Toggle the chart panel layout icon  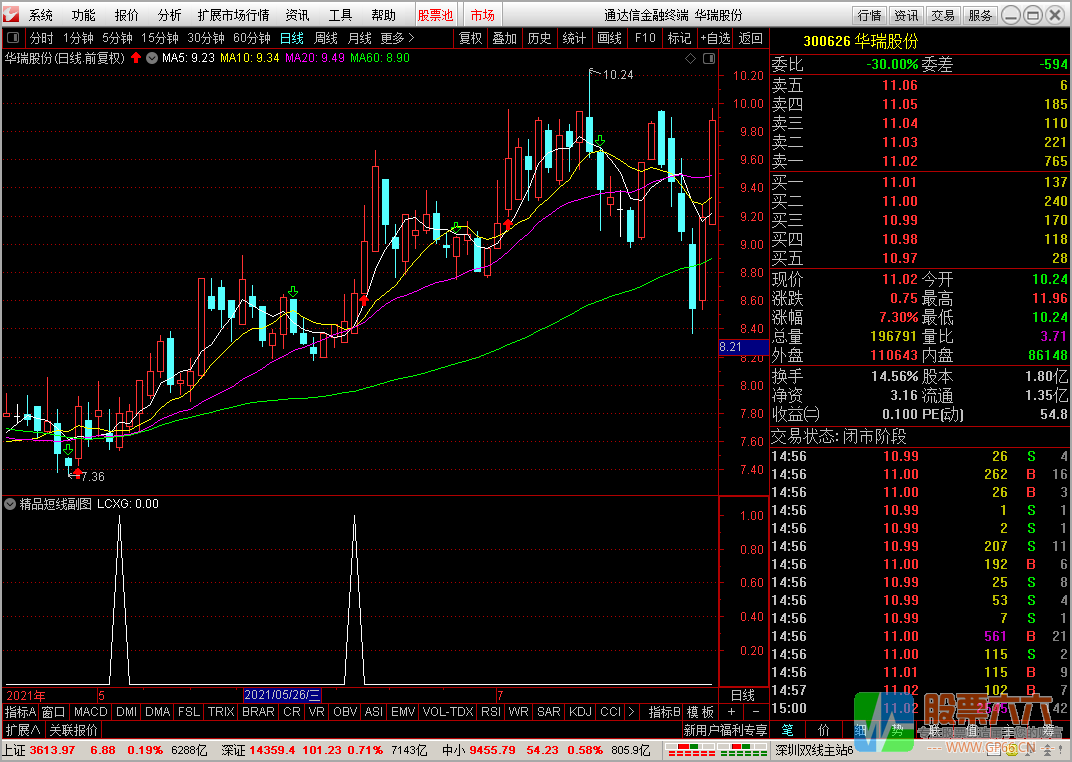pos(709,59)
